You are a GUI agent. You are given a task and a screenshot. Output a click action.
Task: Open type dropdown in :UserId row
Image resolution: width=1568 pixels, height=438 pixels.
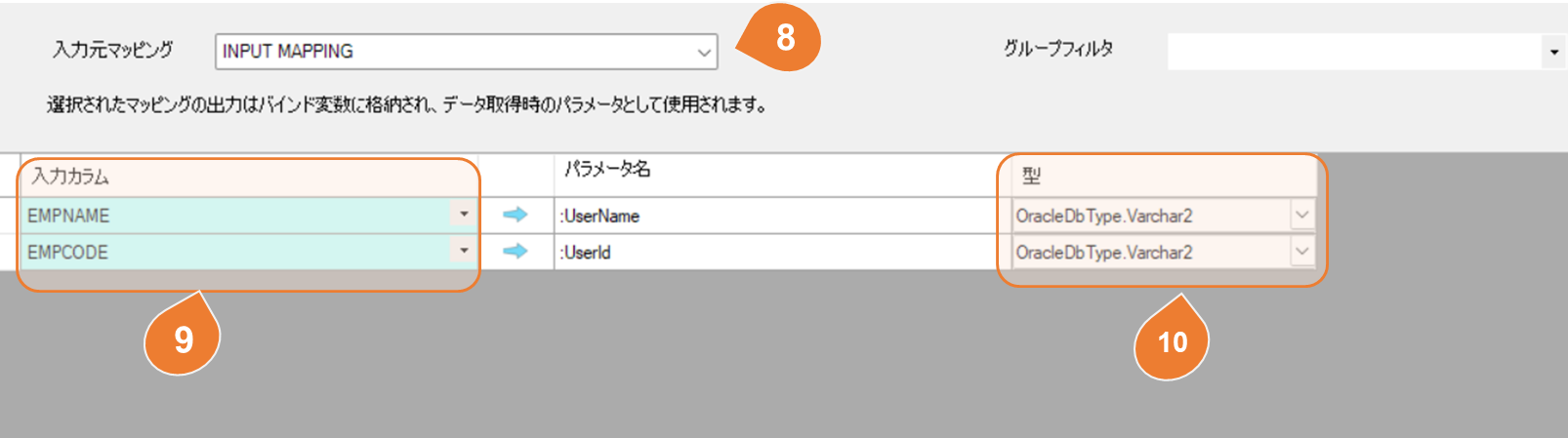click(x=1301, y=252)
